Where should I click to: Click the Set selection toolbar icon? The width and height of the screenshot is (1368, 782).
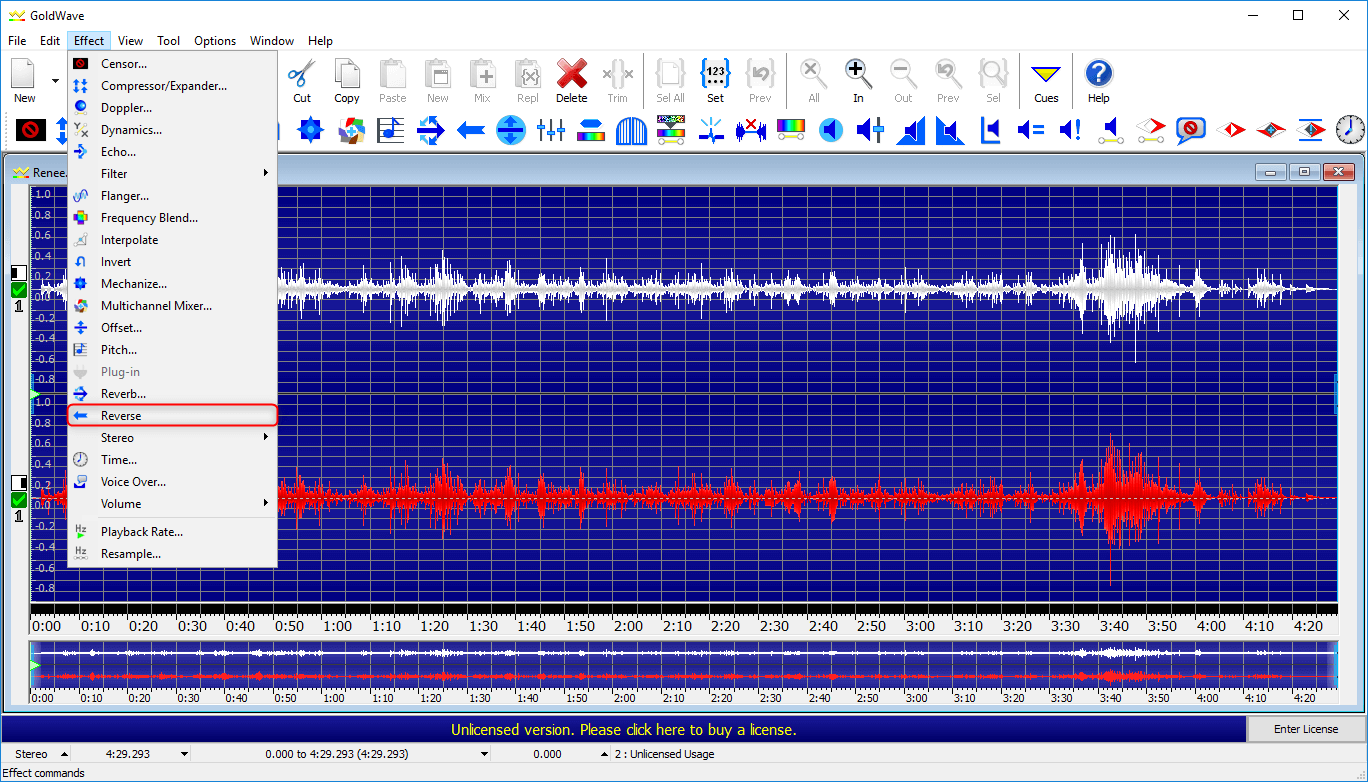[715, 74]
